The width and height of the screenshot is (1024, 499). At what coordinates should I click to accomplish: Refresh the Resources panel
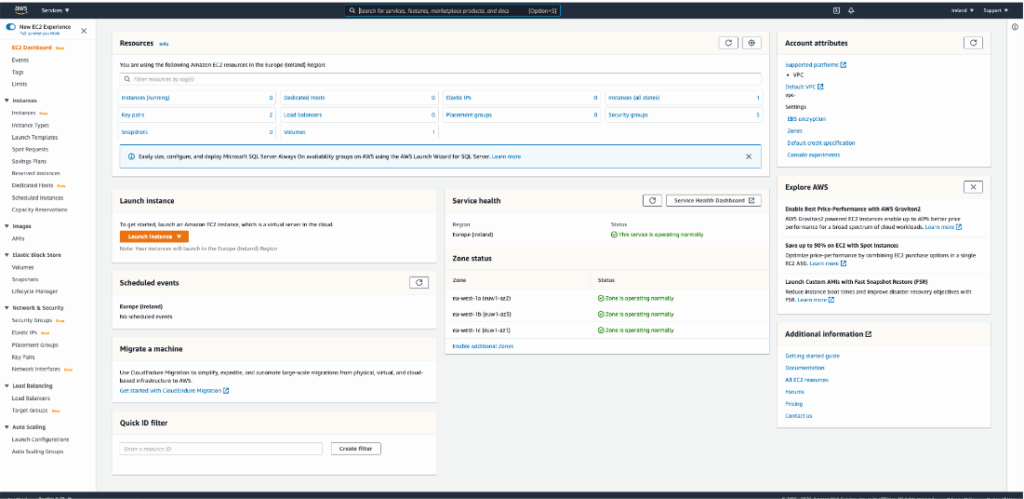(x=728, y=43)
